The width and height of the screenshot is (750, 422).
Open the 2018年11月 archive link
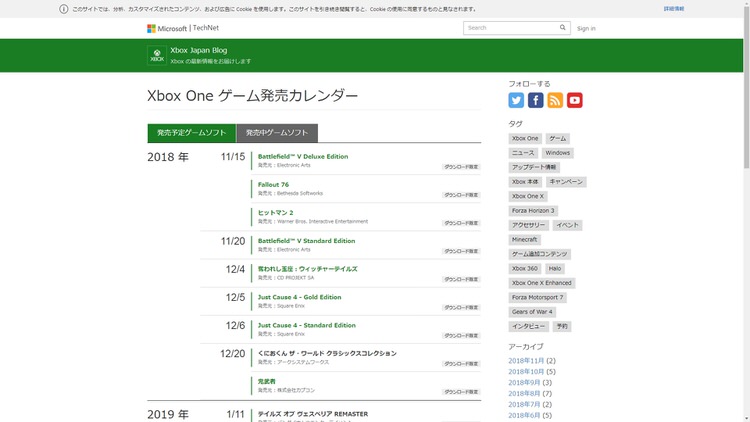tap(526, 361)
